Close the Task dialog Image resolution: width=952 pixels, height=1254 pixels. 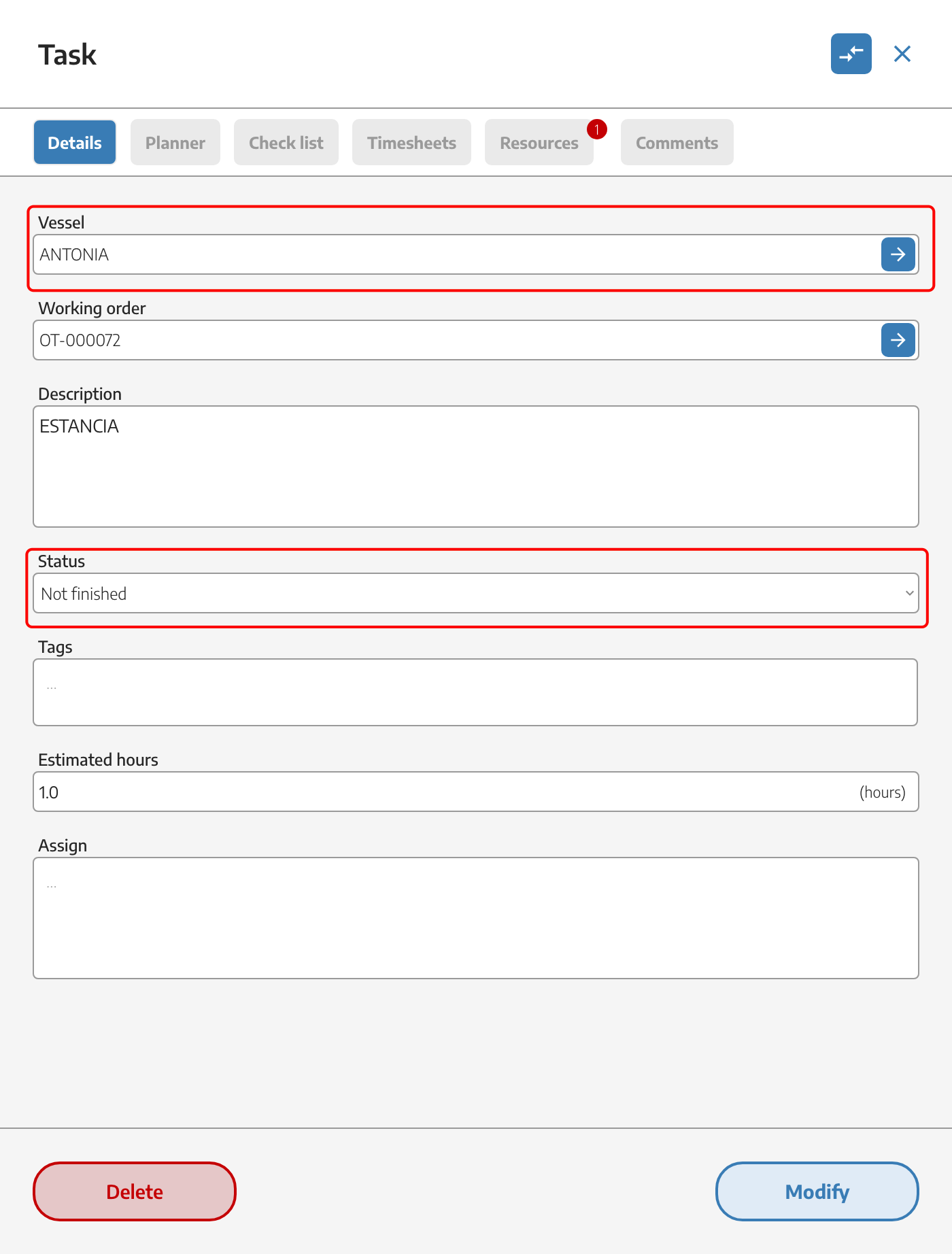pyautogui.click(x=902, y=54)
